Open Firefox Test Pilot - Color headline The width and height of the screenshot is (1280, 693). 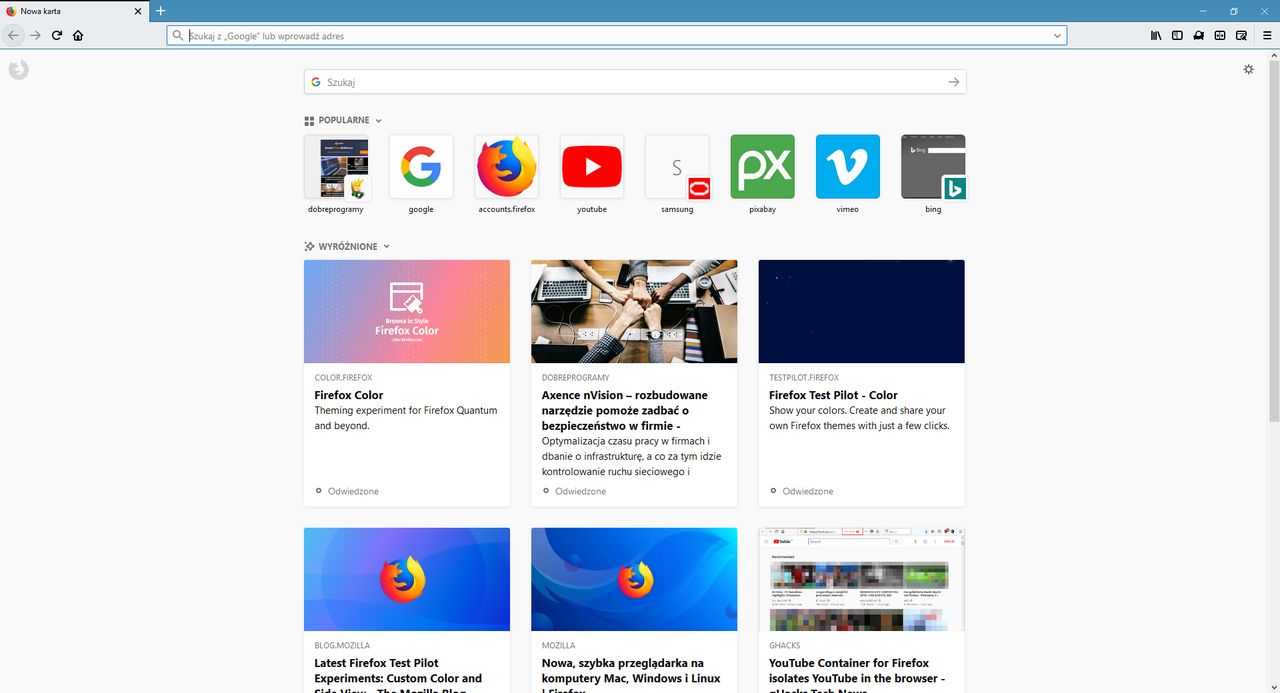[x=833, y=395]
